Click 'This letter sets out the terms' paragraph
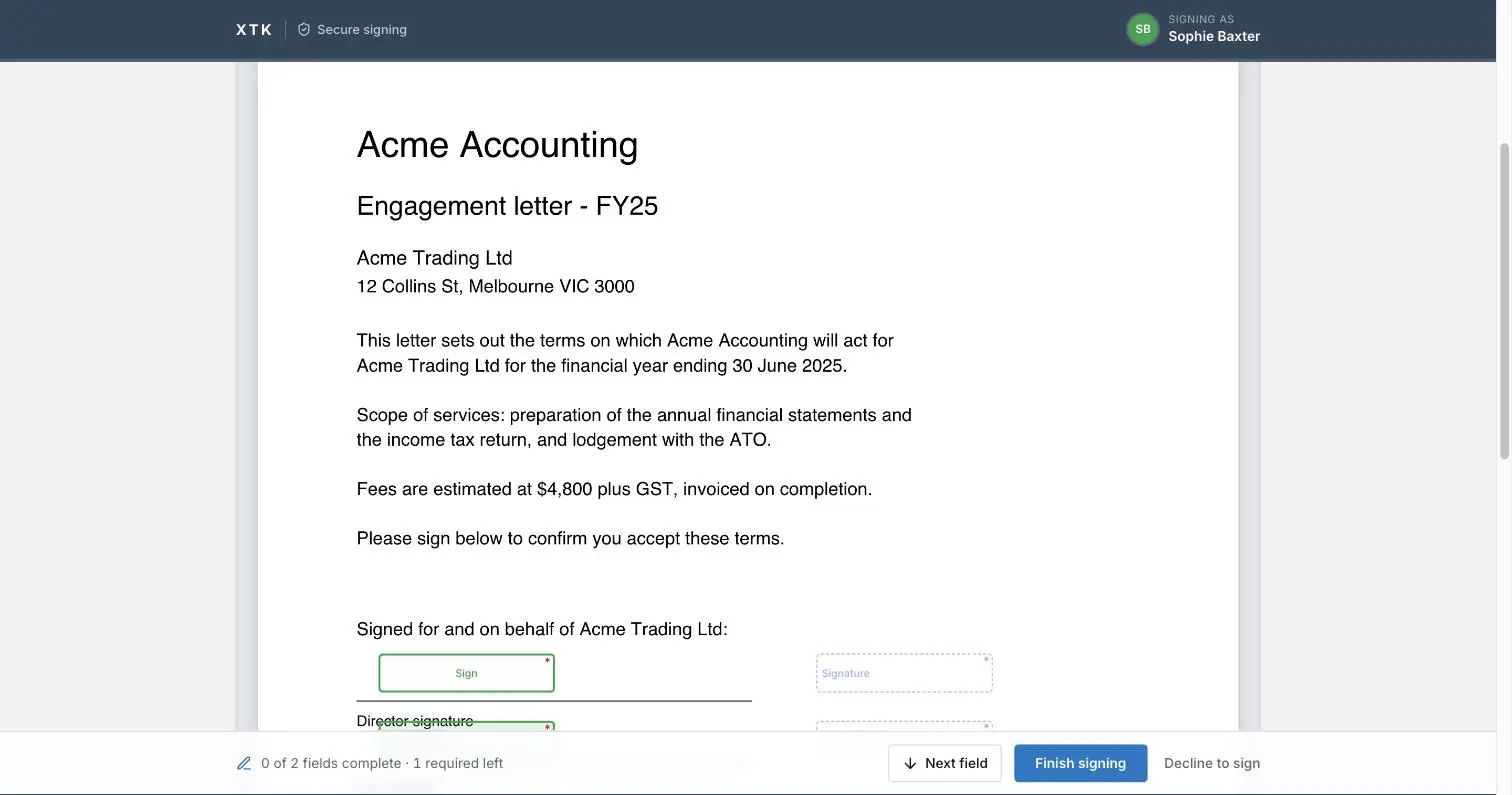This screenshot has height=795, width=1512. coord(625,353)
